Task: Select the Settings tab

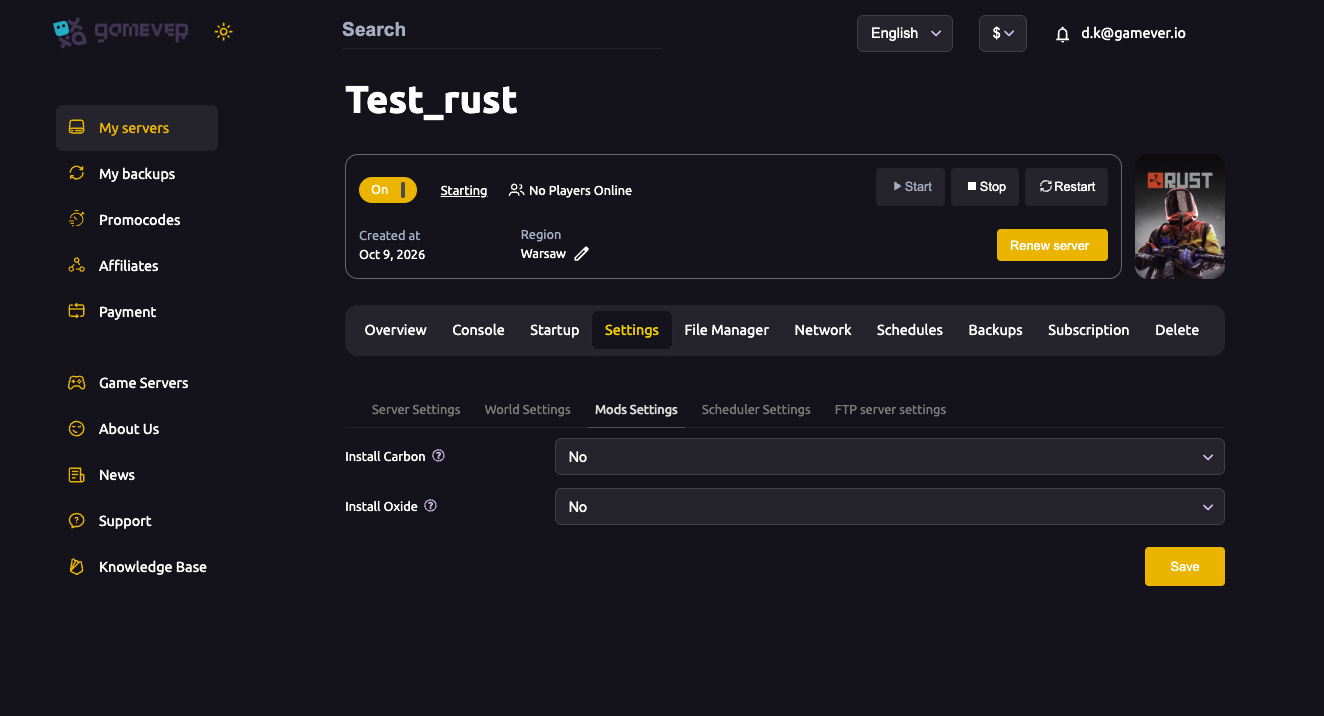Action: (x=632, y=330)
